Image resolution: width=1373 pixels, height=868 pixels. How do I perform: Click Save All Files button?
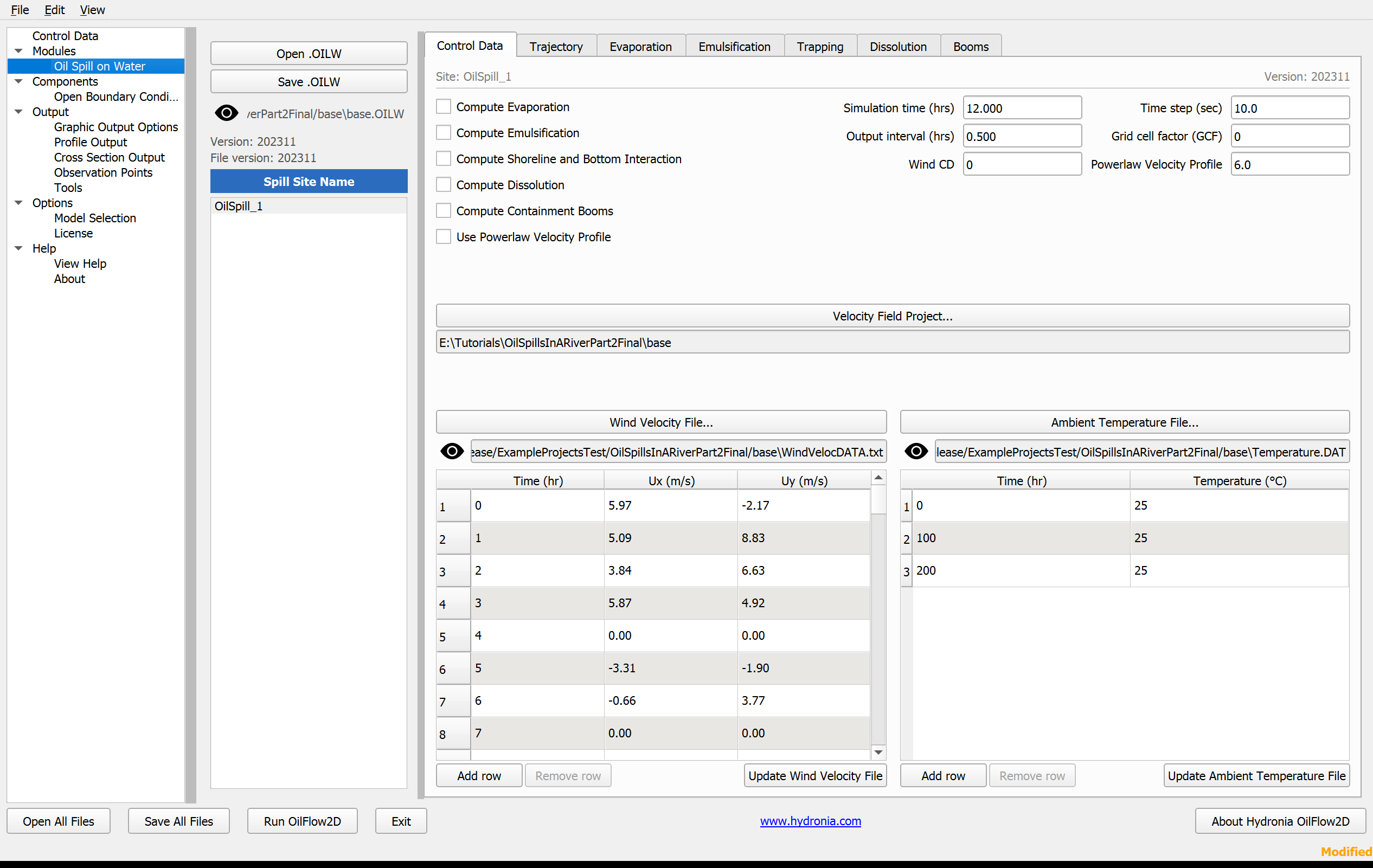point(178,821)
